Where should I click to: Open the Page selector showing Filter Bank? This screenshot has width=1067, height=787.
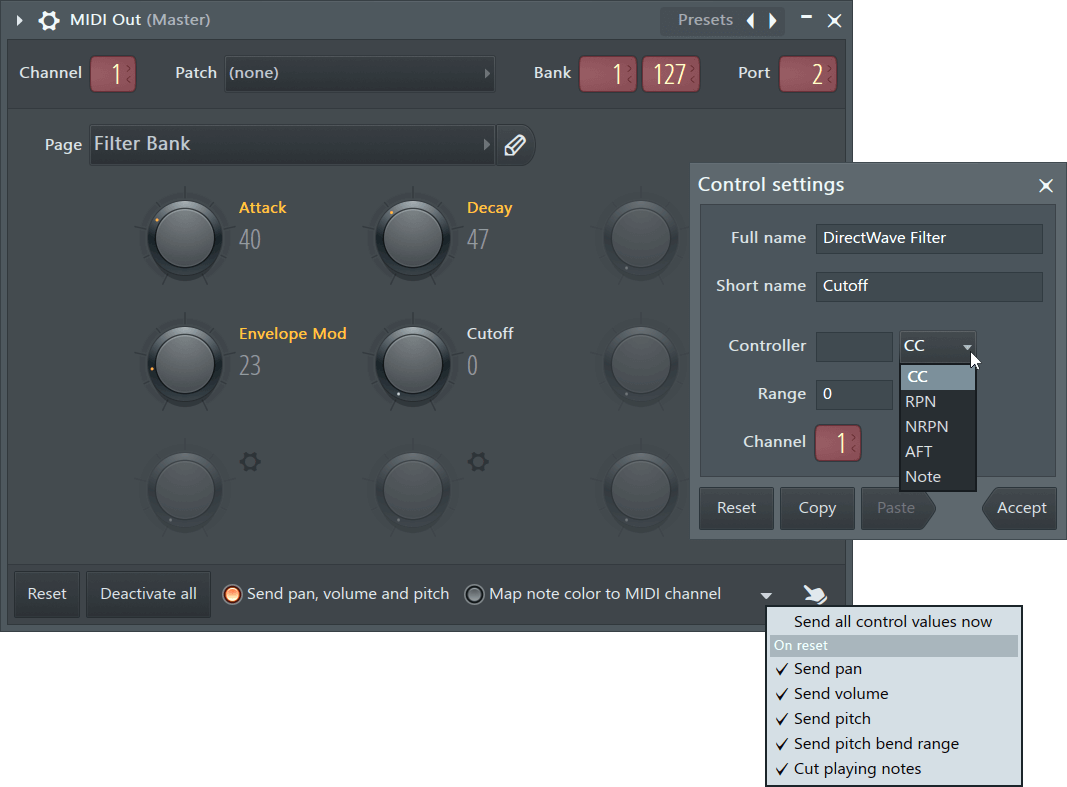(x=290, y=144)
